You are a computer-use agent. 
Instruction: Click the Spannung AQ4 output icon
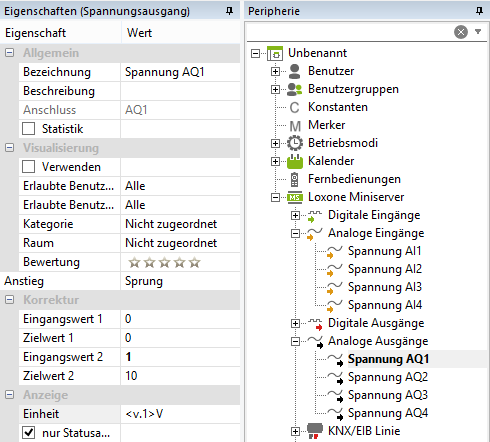coord(335,414)
